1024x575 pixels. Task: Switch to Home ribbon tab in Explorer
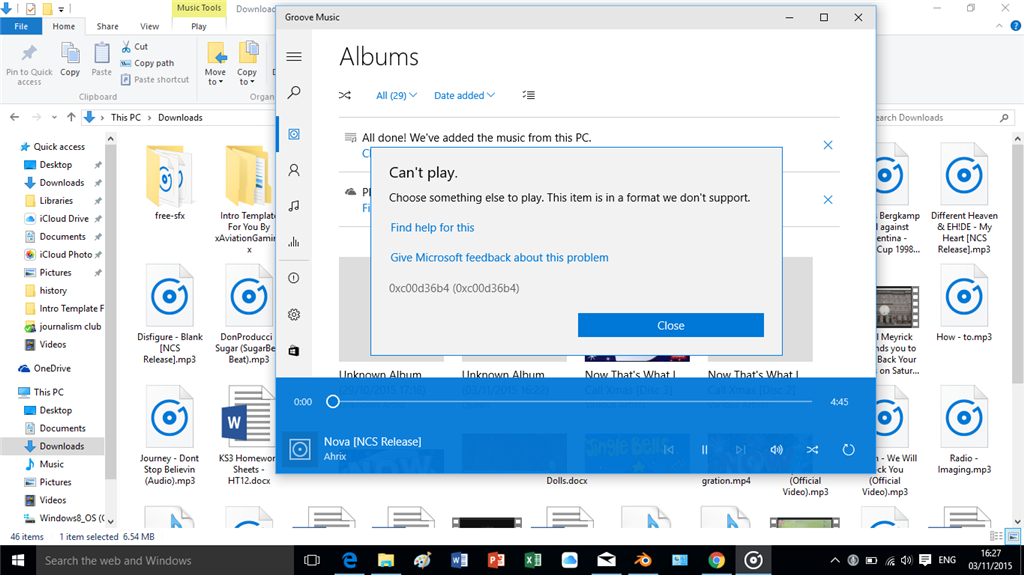point(63,26)
